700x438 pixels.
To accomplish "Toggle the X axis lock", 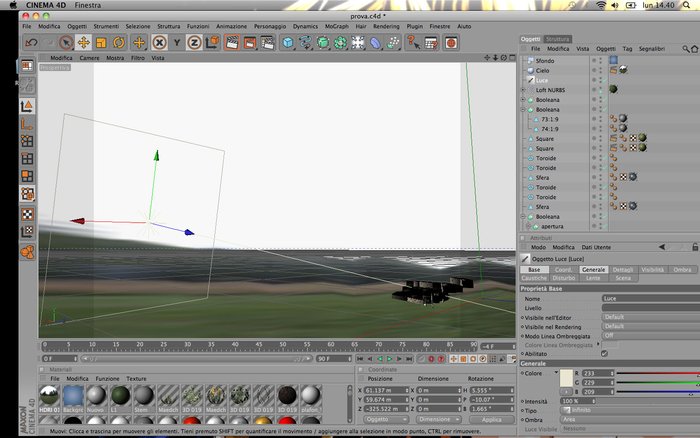I will (x=159, y=43).
